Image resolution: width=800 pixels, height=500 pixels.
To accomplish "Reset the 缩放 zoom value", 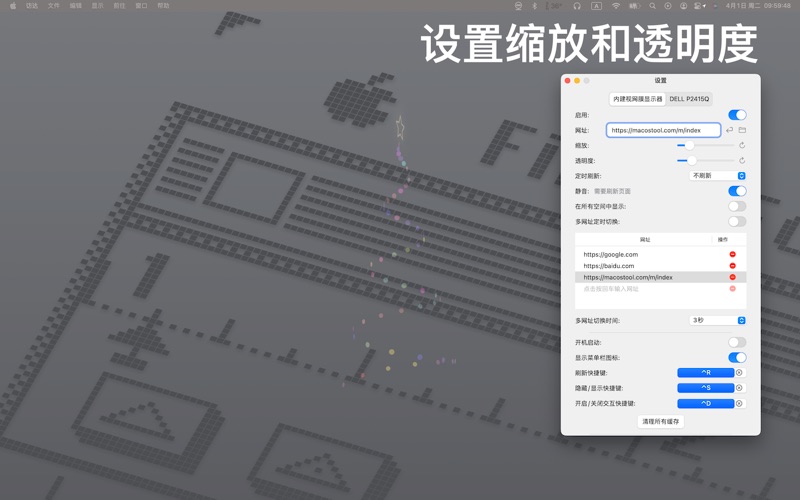I will [742, 145].
